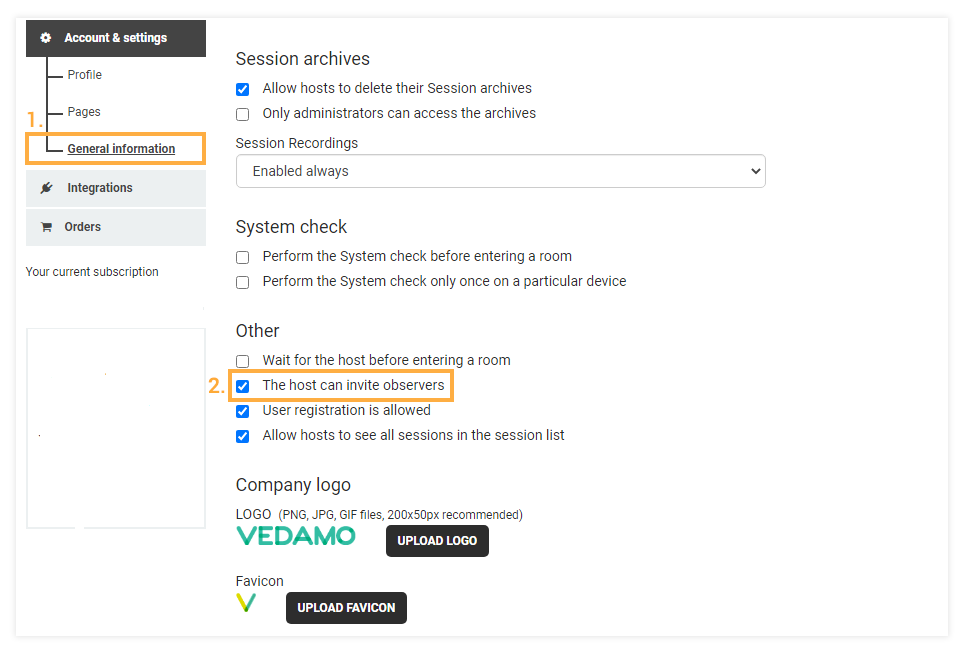
Task: Select General information in sidebar
Action: [121, 149]
